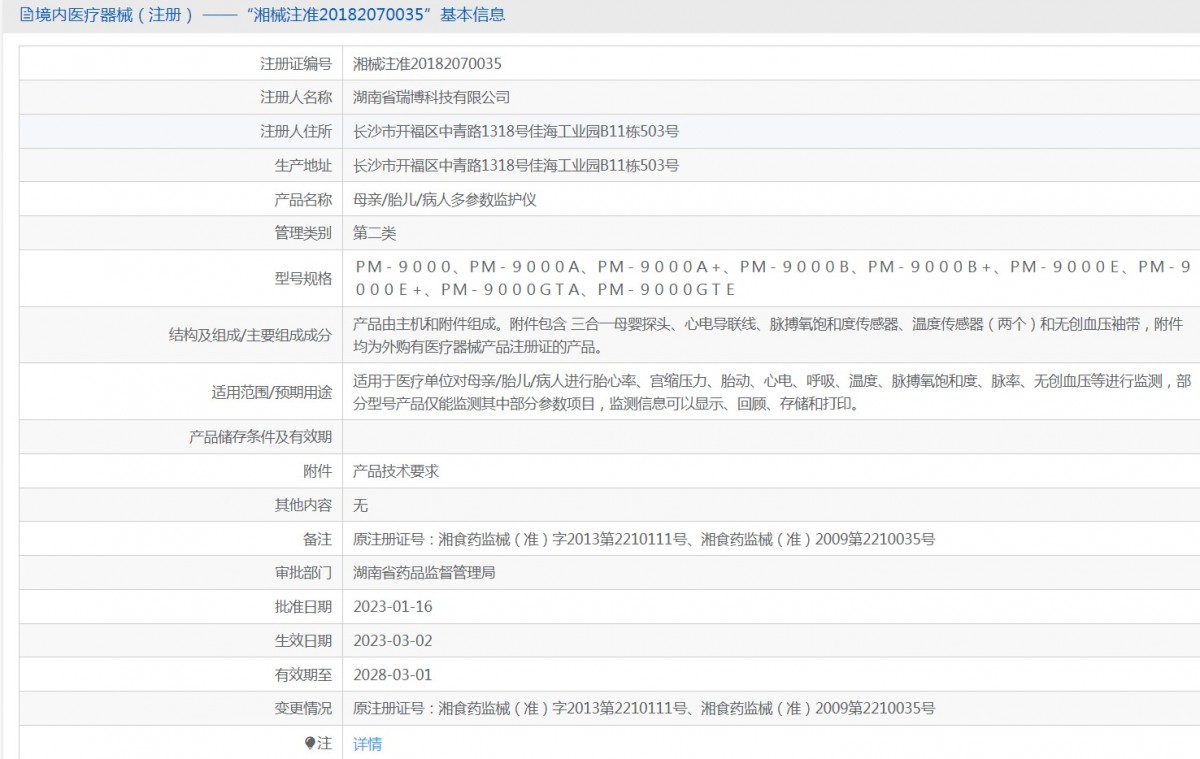This screenshot has width=1200, height=759.
Task: Click the 注册人住所 address value
Action: coord(516,131)
